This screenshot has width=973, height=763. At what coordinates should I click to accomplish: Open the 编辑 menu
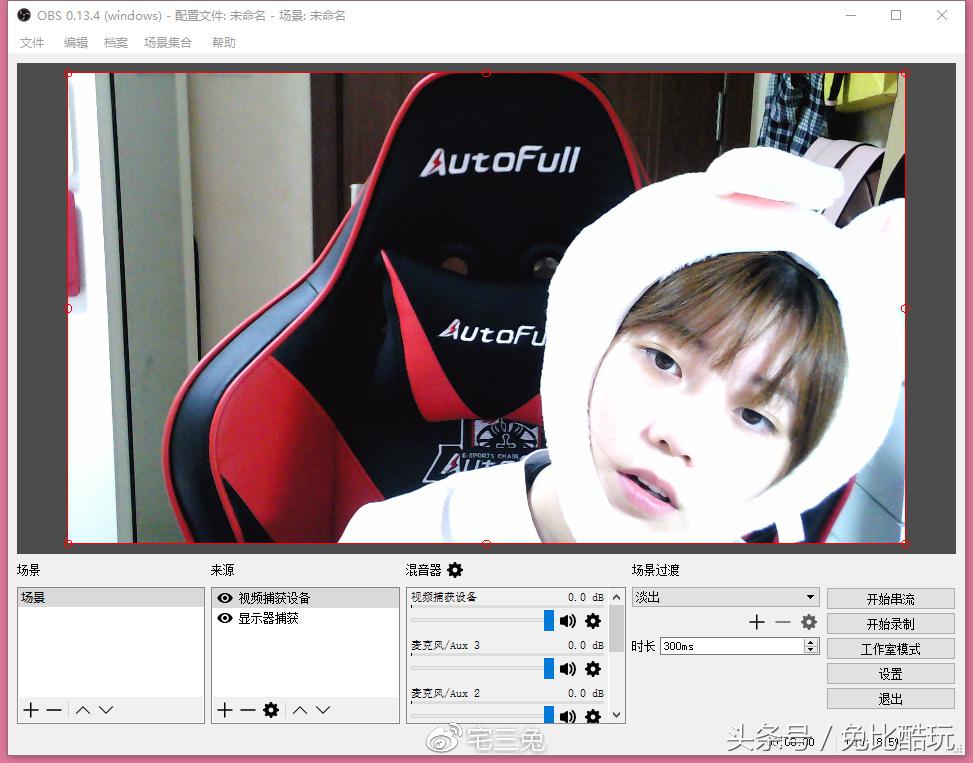[x=76, y=42]
